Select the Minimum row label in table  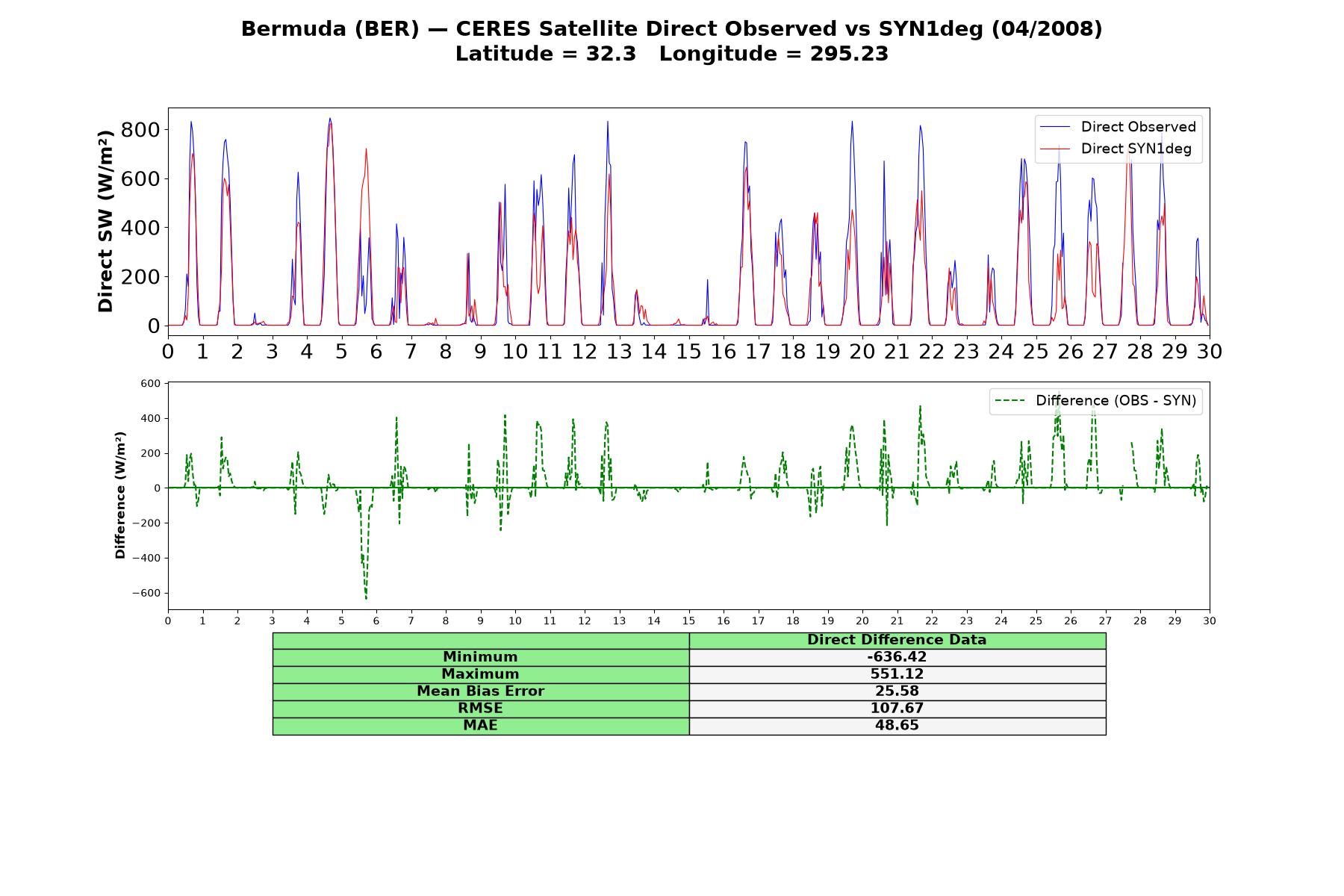(481, 657)
